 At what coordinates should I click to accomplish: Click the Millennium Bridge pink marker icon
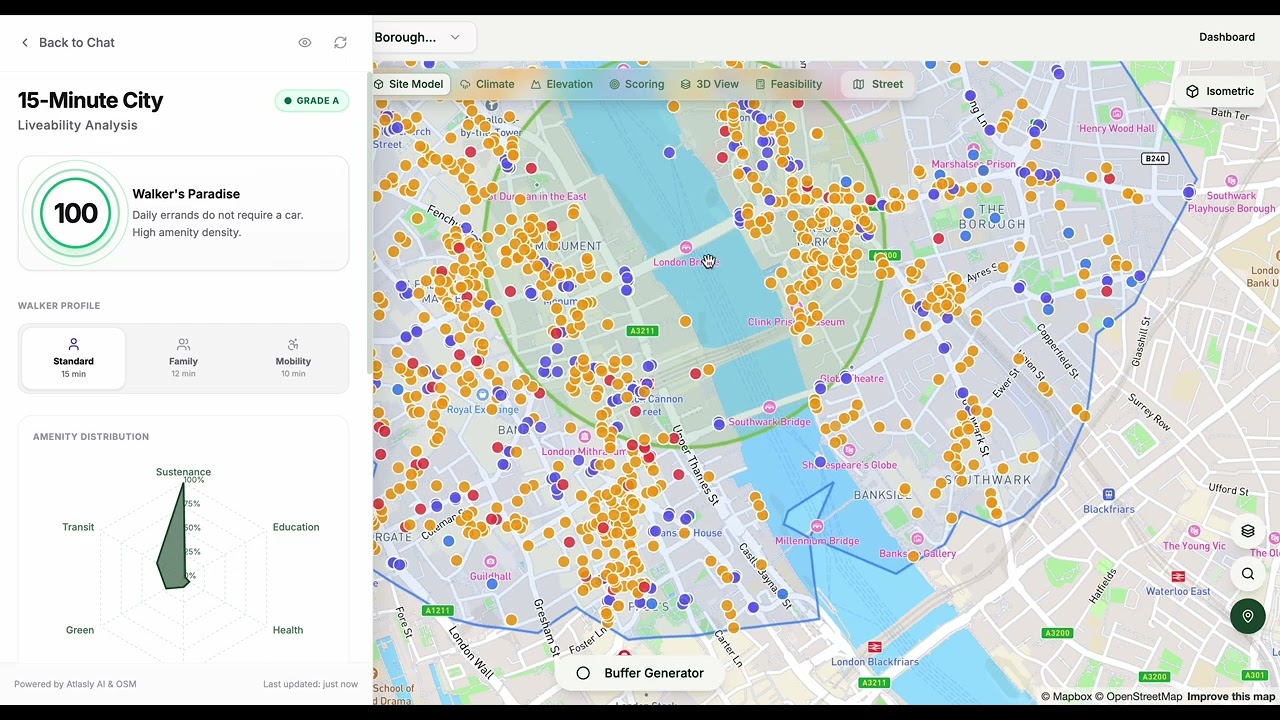(817, 526)
